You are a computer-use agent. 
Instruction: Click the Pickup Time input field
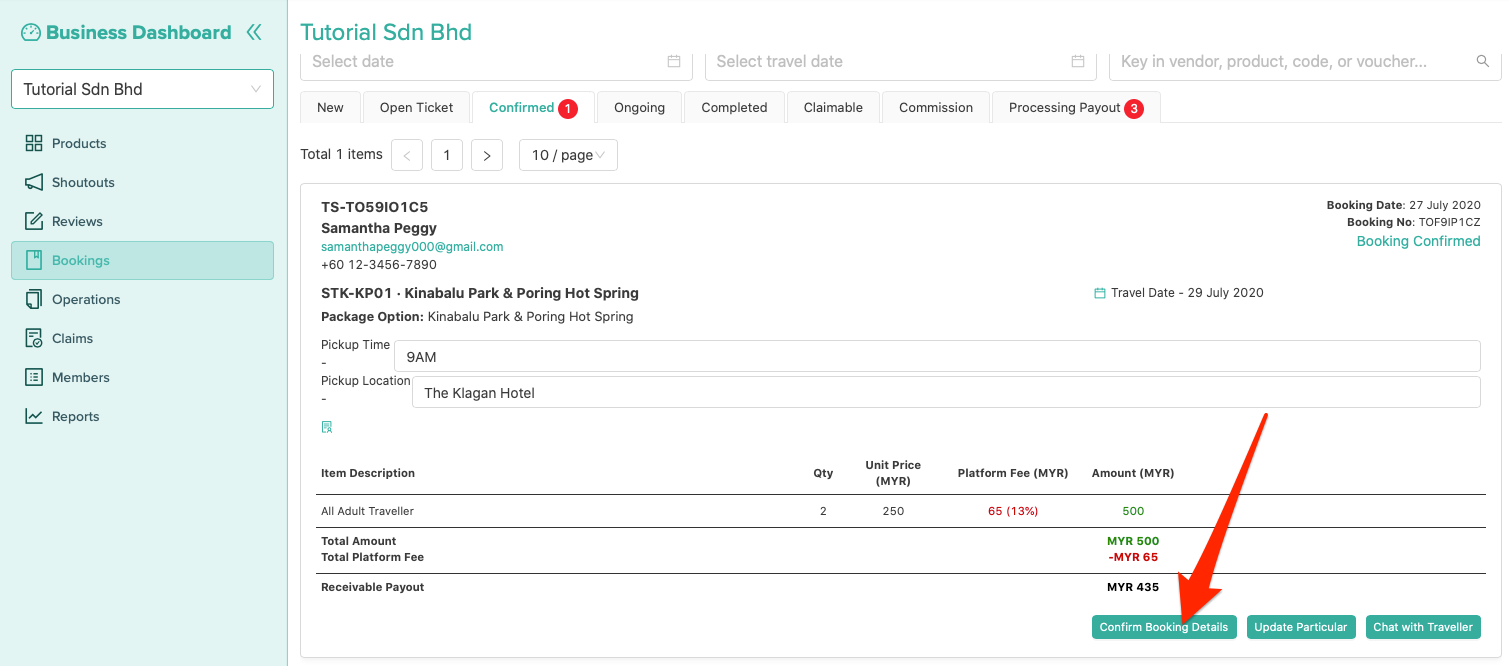(x=937, y=357)
